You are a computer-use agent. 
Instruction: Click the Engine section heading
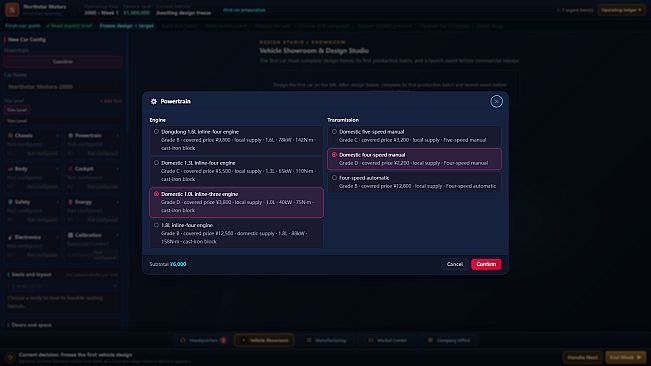[158, 120]
